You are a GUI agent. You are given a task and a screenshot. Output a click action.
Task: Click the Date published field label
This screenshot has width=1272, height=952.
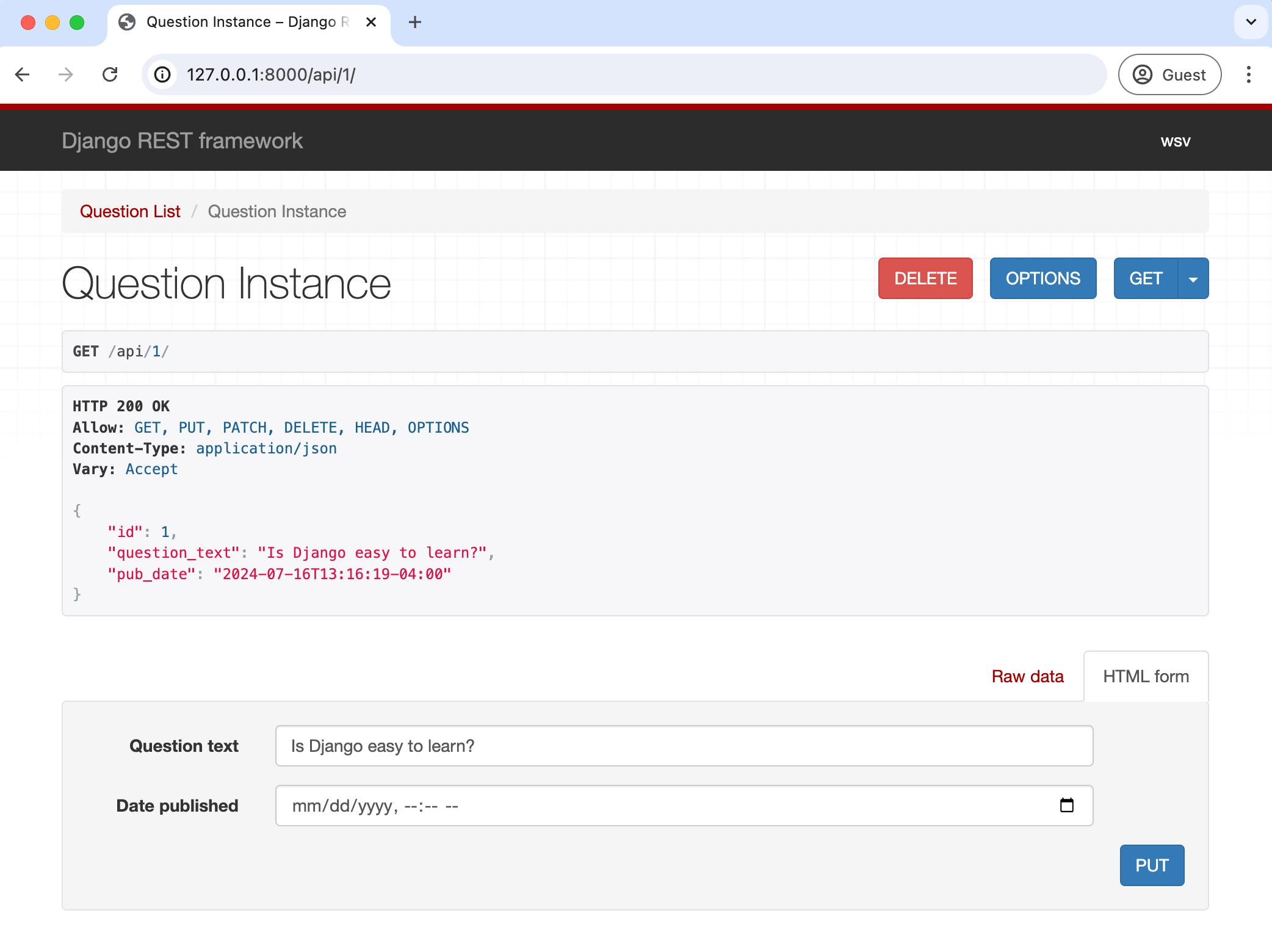coord(177,806)
